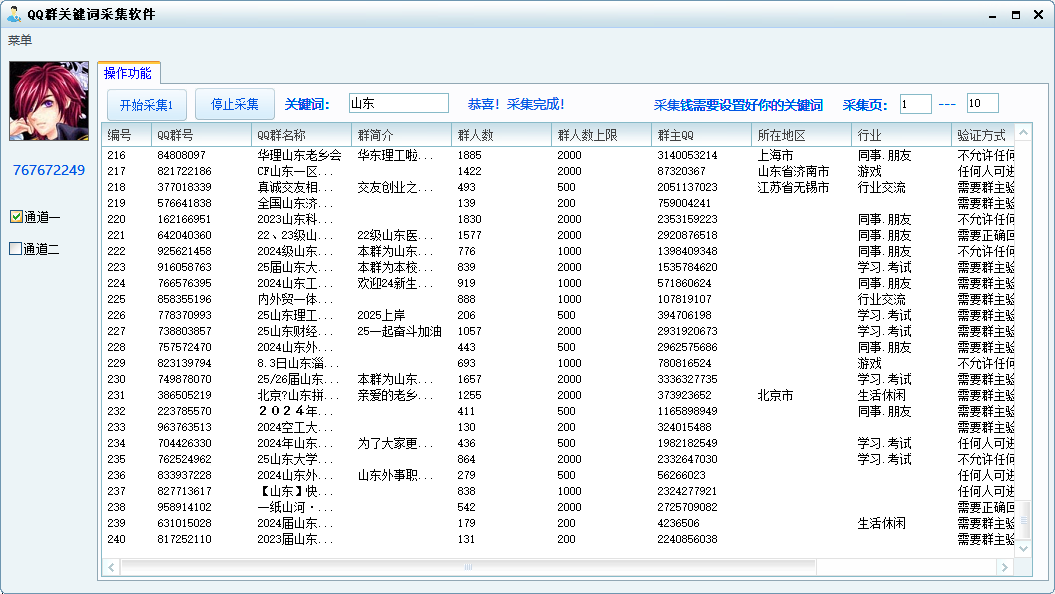Sort by the 群主QQ column header

click(701, 135)
